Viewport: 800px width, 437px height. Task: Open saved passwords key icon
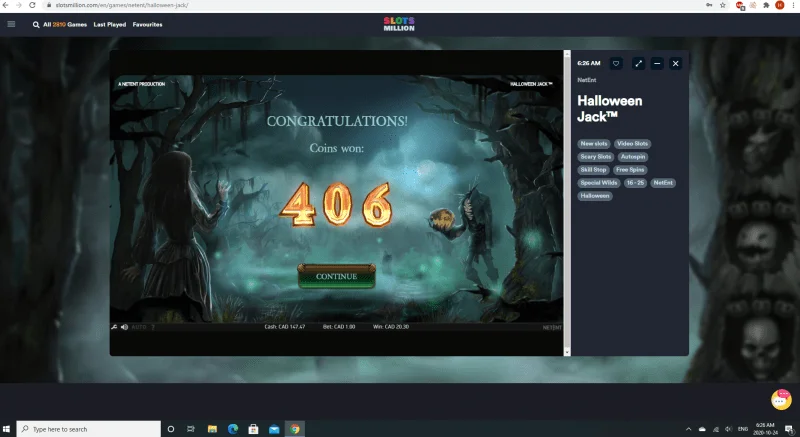[709, 5]
